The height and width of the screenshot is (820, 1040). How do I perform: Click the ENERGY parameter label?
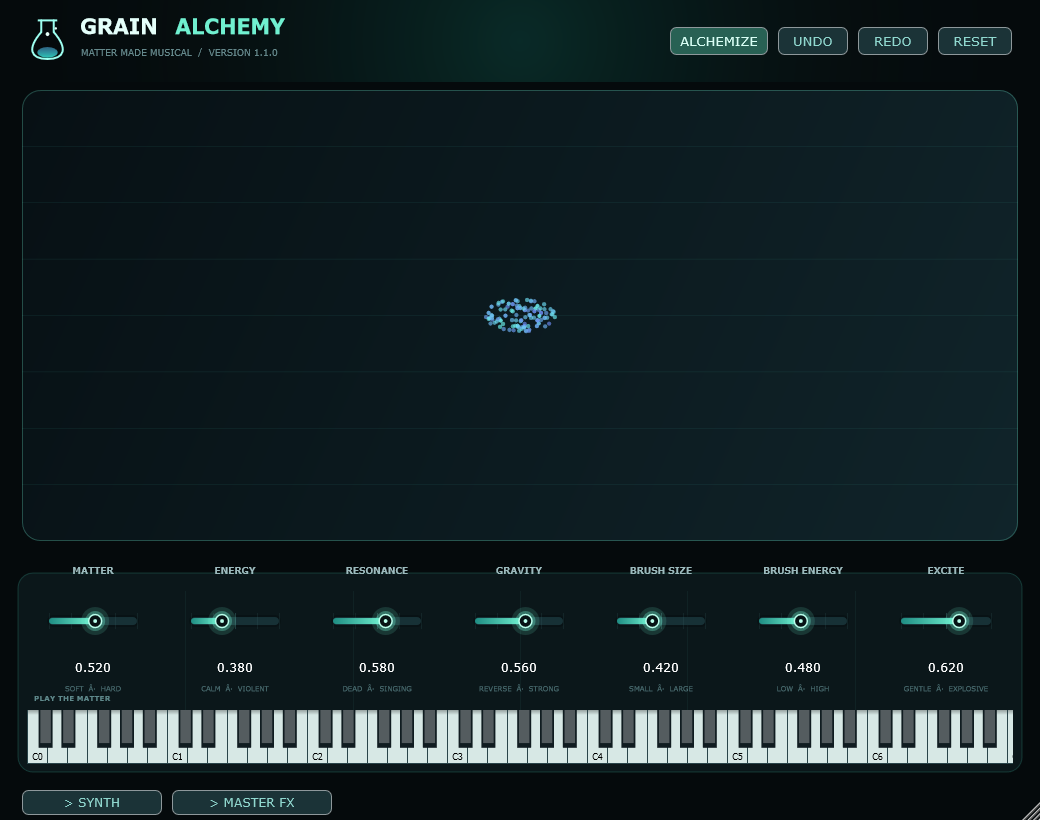pyautogui.click(x=235, y=571)
